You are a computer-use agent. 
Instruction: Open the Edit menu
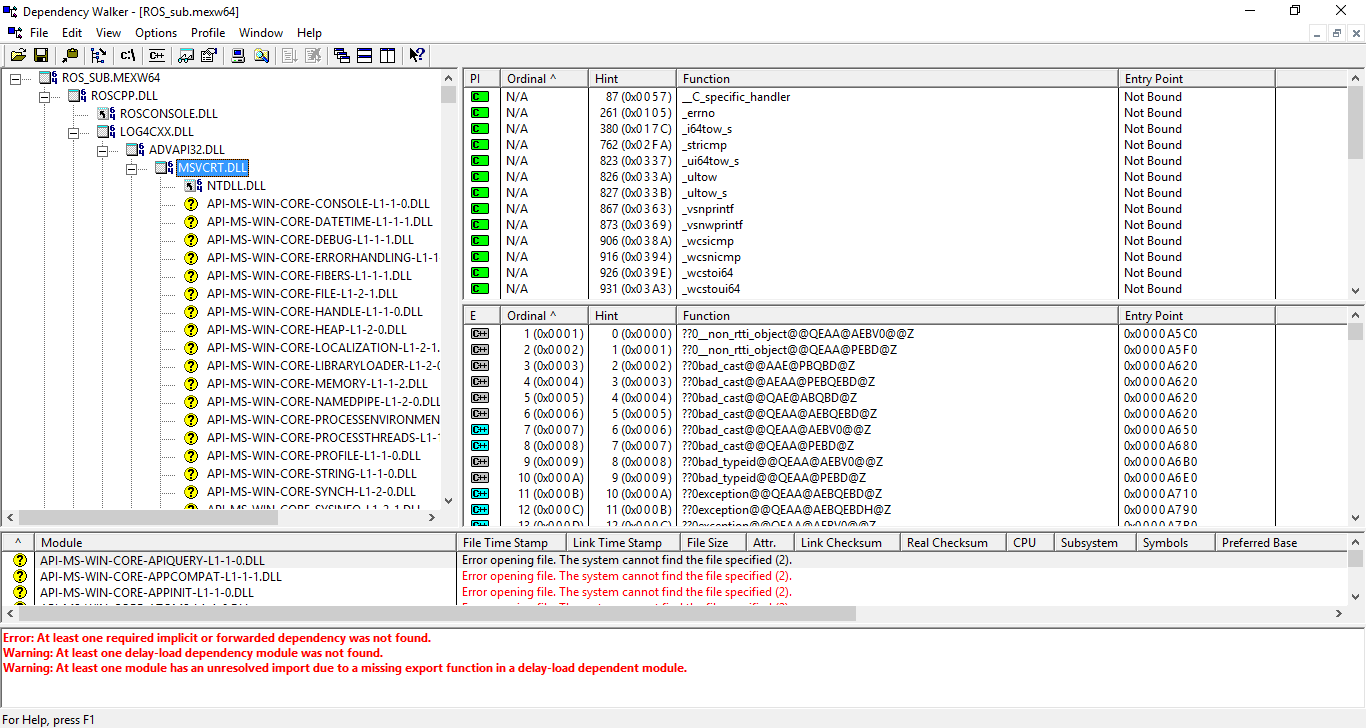72,33
